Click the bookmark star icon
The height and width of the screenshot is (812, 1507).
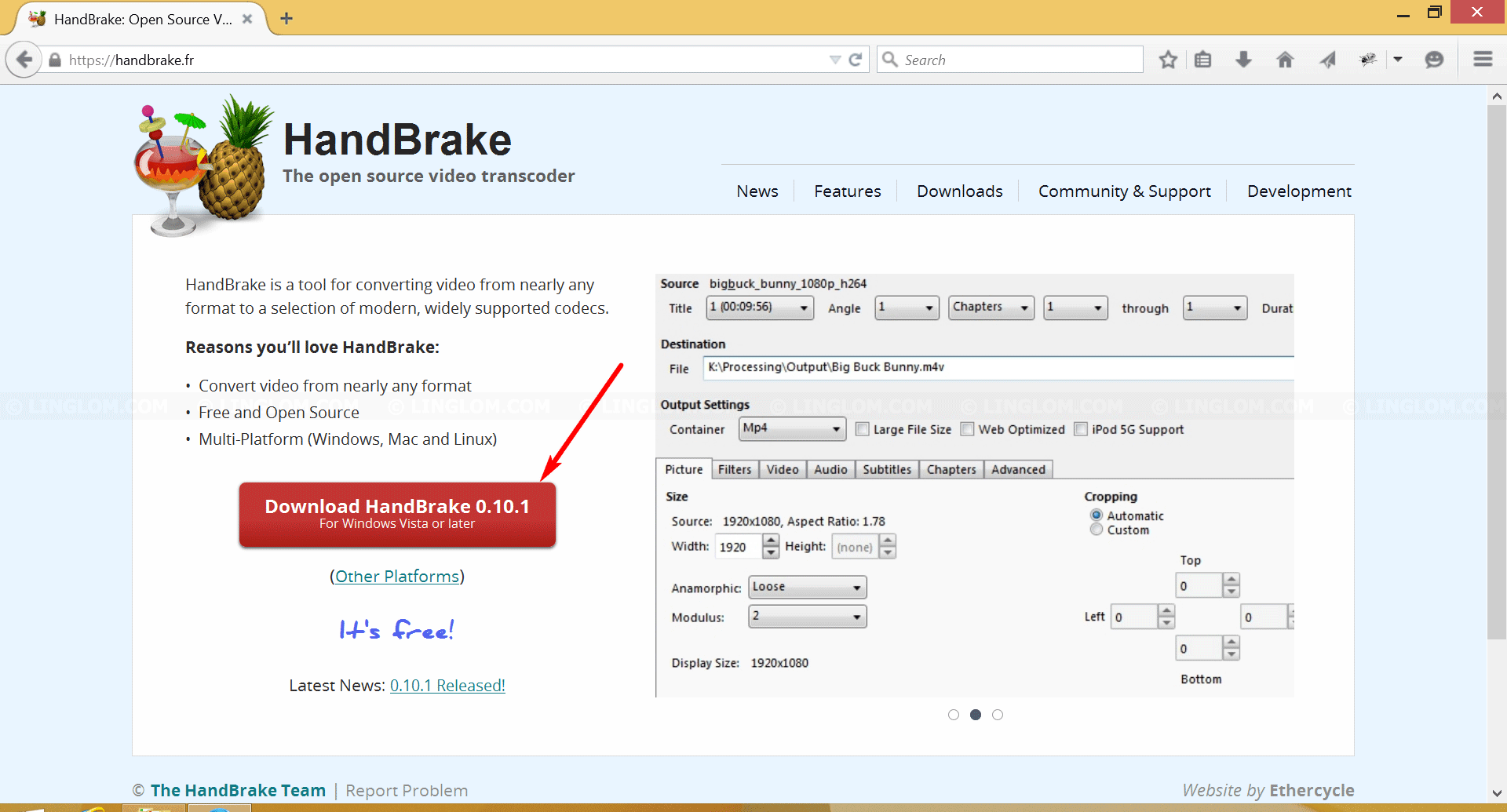[x=1168, y=60]
